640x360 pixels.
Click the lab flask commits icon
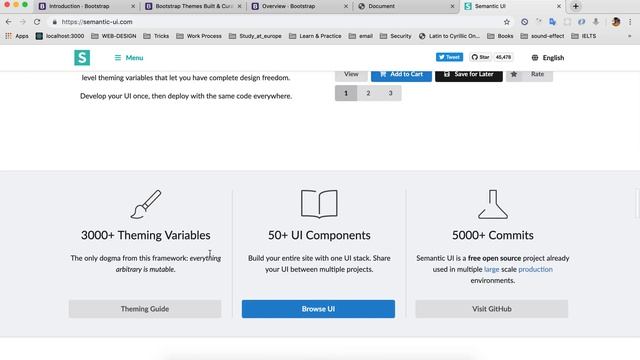click(493, 204)
